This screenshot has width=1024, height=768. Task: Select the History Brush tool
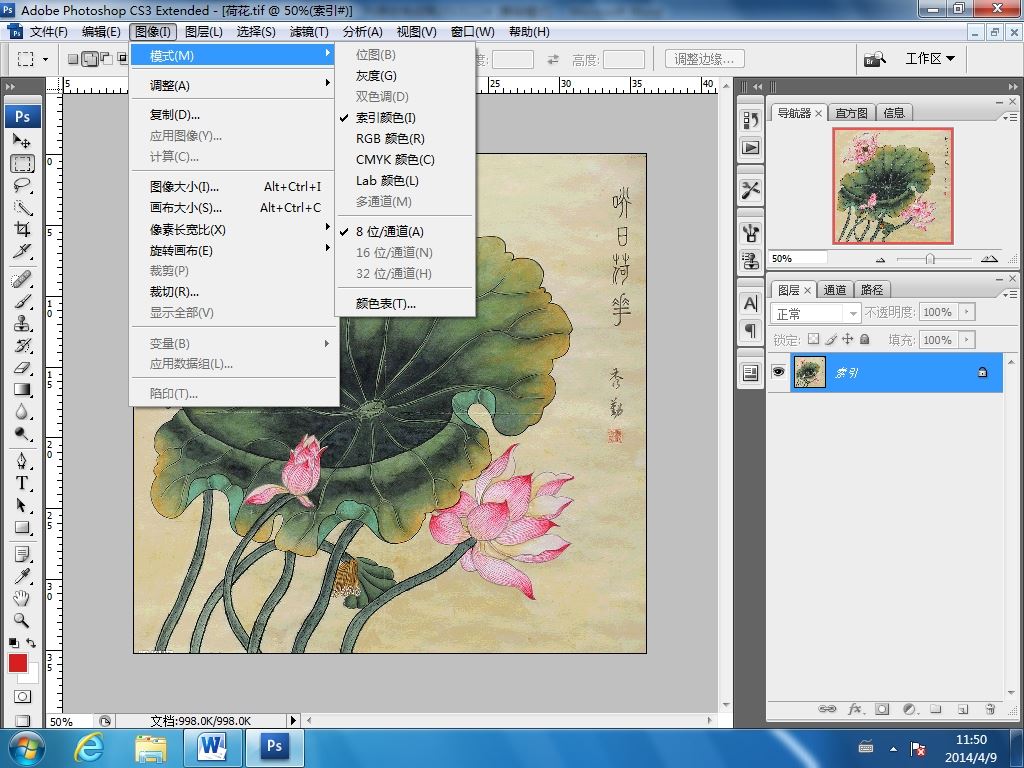[22, 345]
